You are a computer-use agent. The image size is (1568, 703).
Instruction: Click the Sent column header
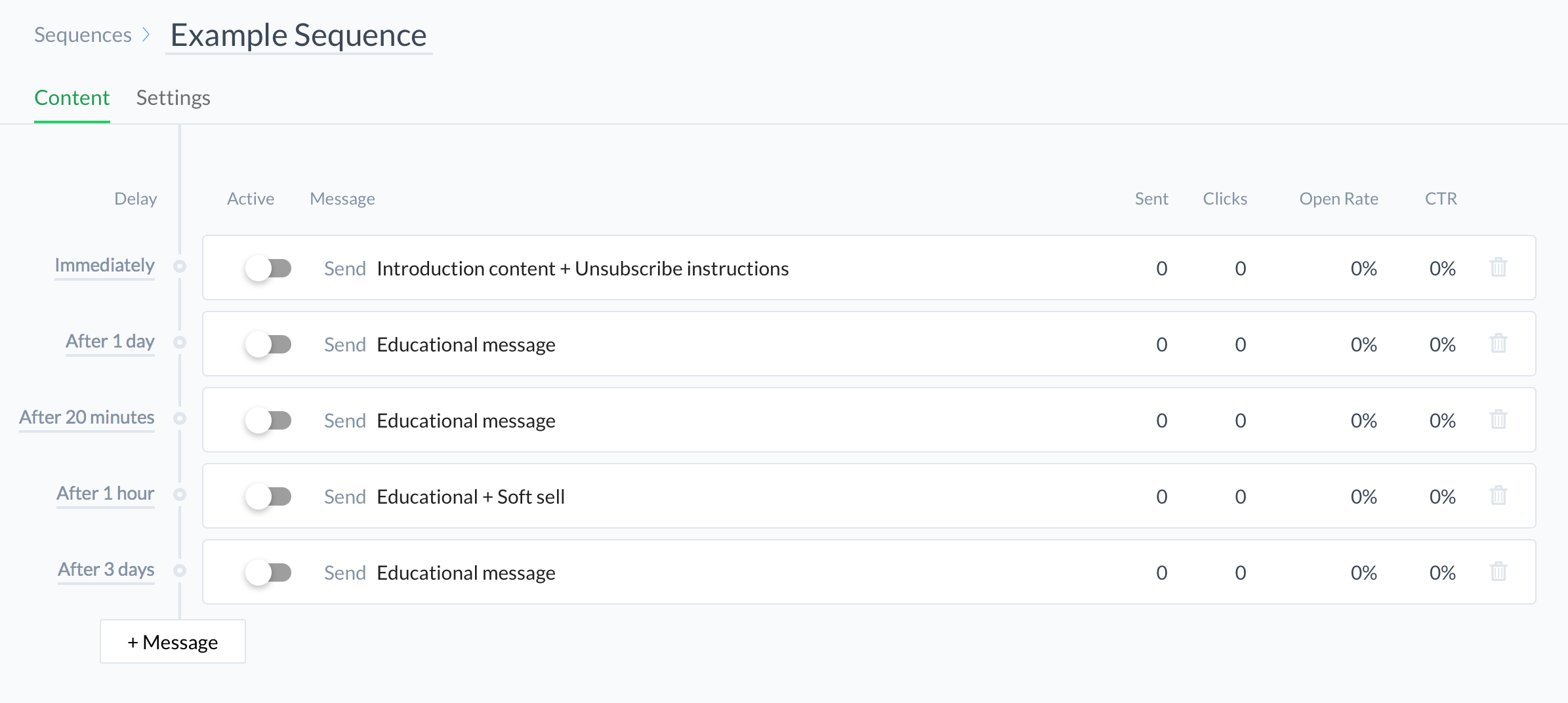coord(1151,199)
